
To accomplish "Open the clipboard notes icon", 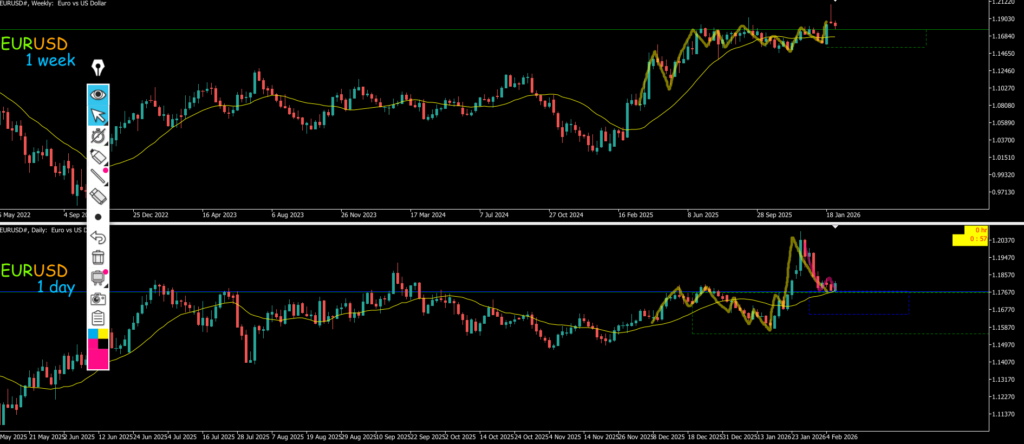I will [98, 318].
